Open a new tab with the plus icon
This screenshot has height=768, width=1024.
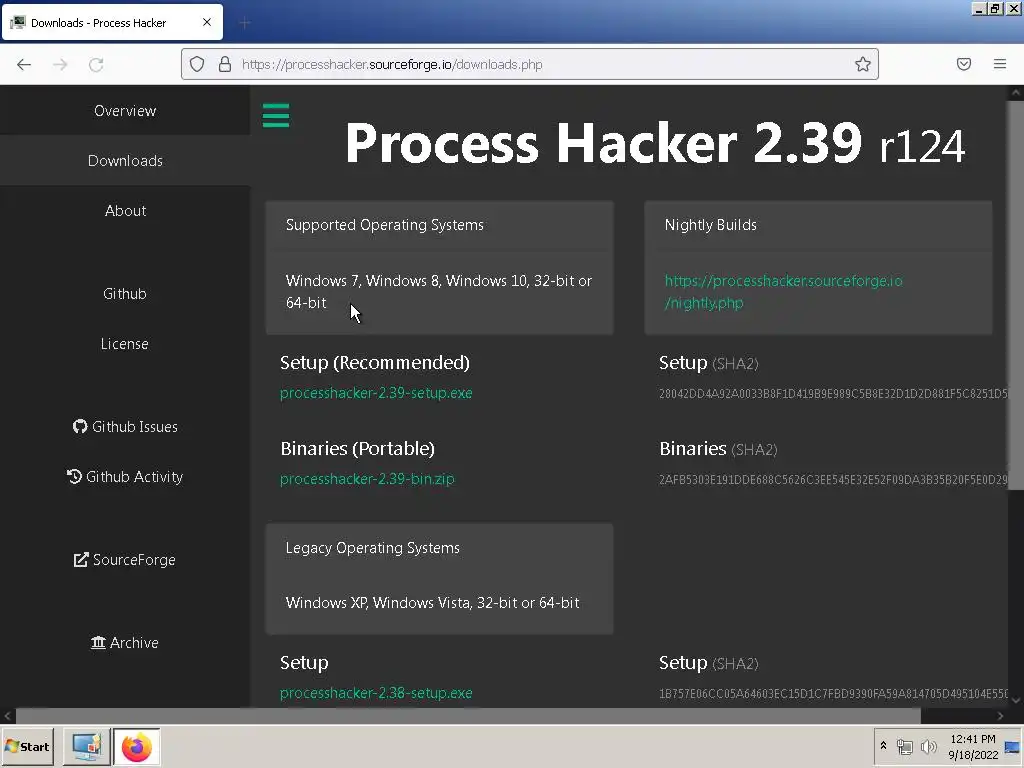point(245,24)
